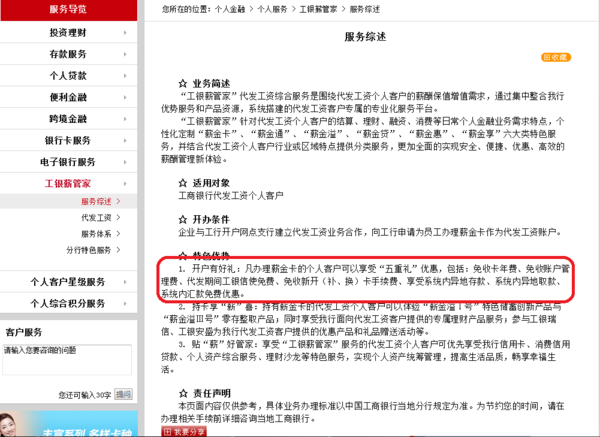Open the 代发工资 submenu link
The height and width of the screenshot is (437, 600).
(96, 218)
